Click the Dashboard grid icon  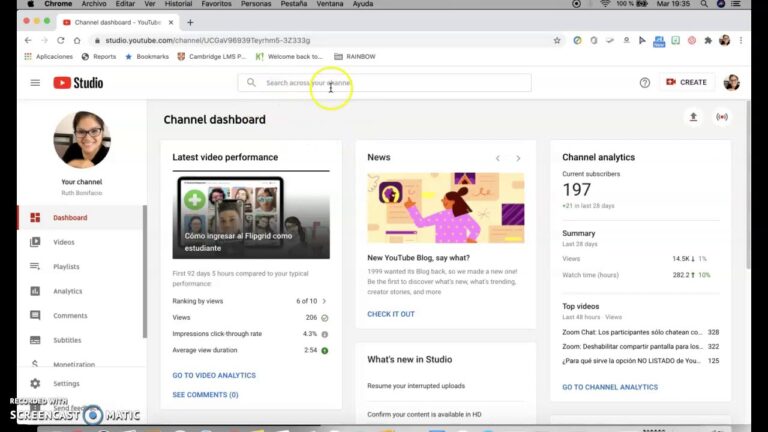(35, 217)
